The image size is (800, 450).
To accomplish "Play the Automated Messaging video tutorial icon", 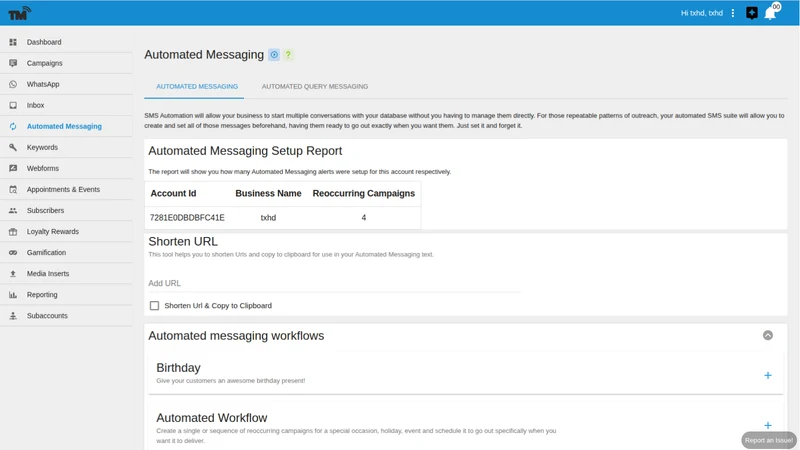I will coord(274,55).
